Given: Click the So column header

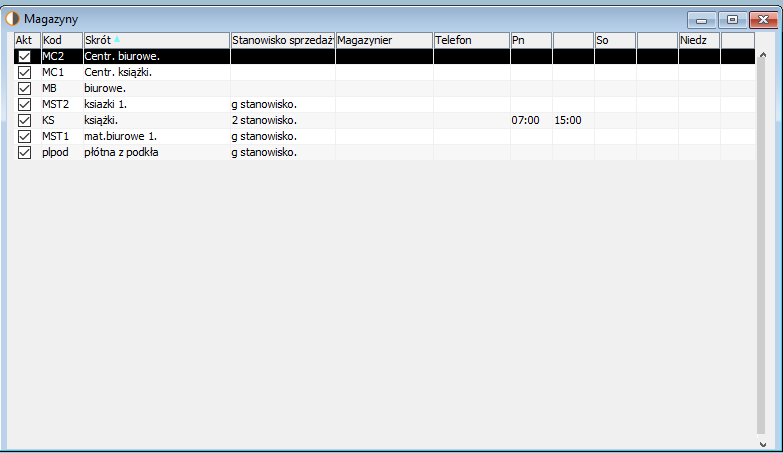Looking at the screenshot, I should [x=615, y=40].
